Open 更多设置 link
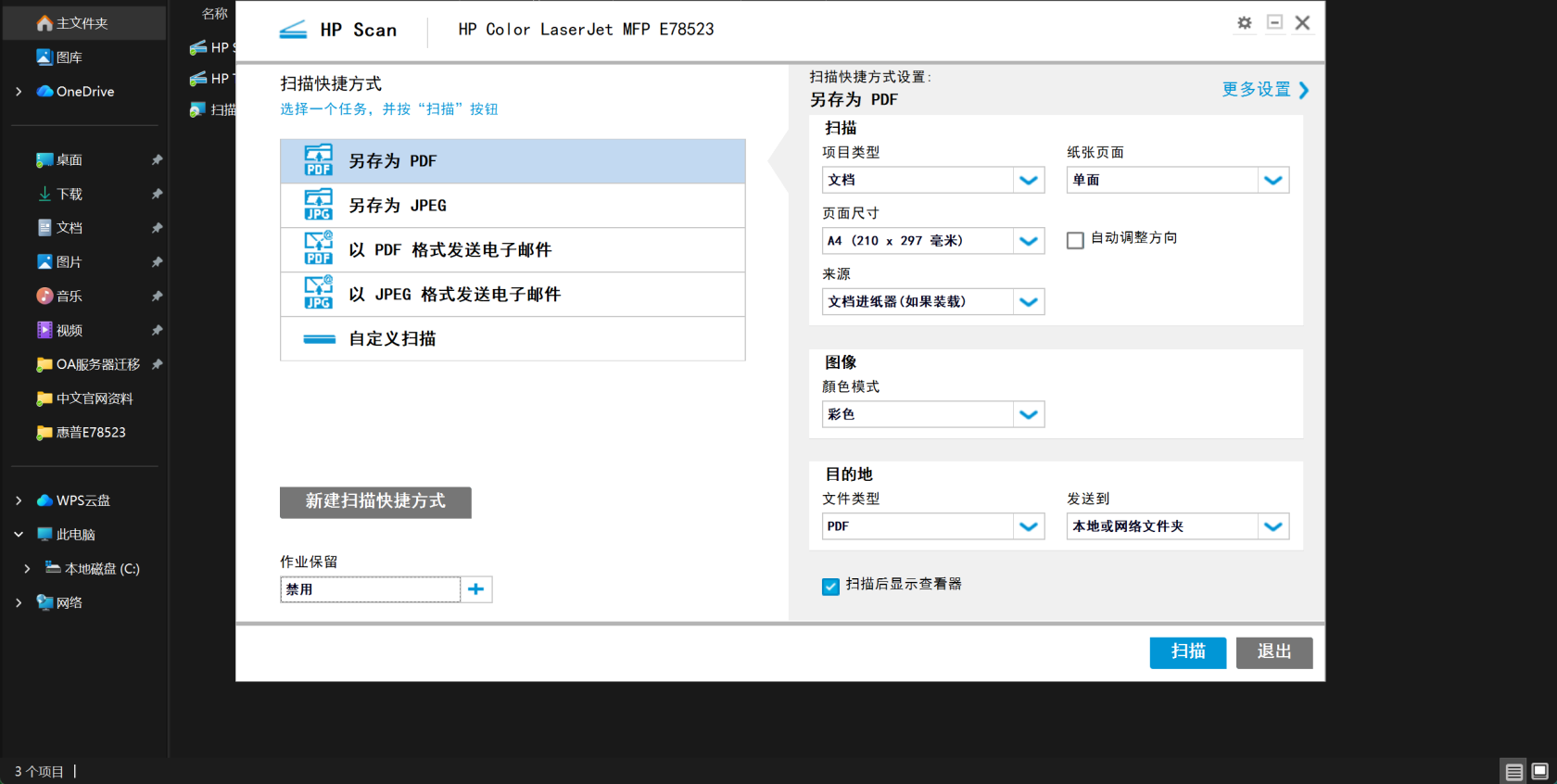1557x784 pixels. tap(1265, 90)
